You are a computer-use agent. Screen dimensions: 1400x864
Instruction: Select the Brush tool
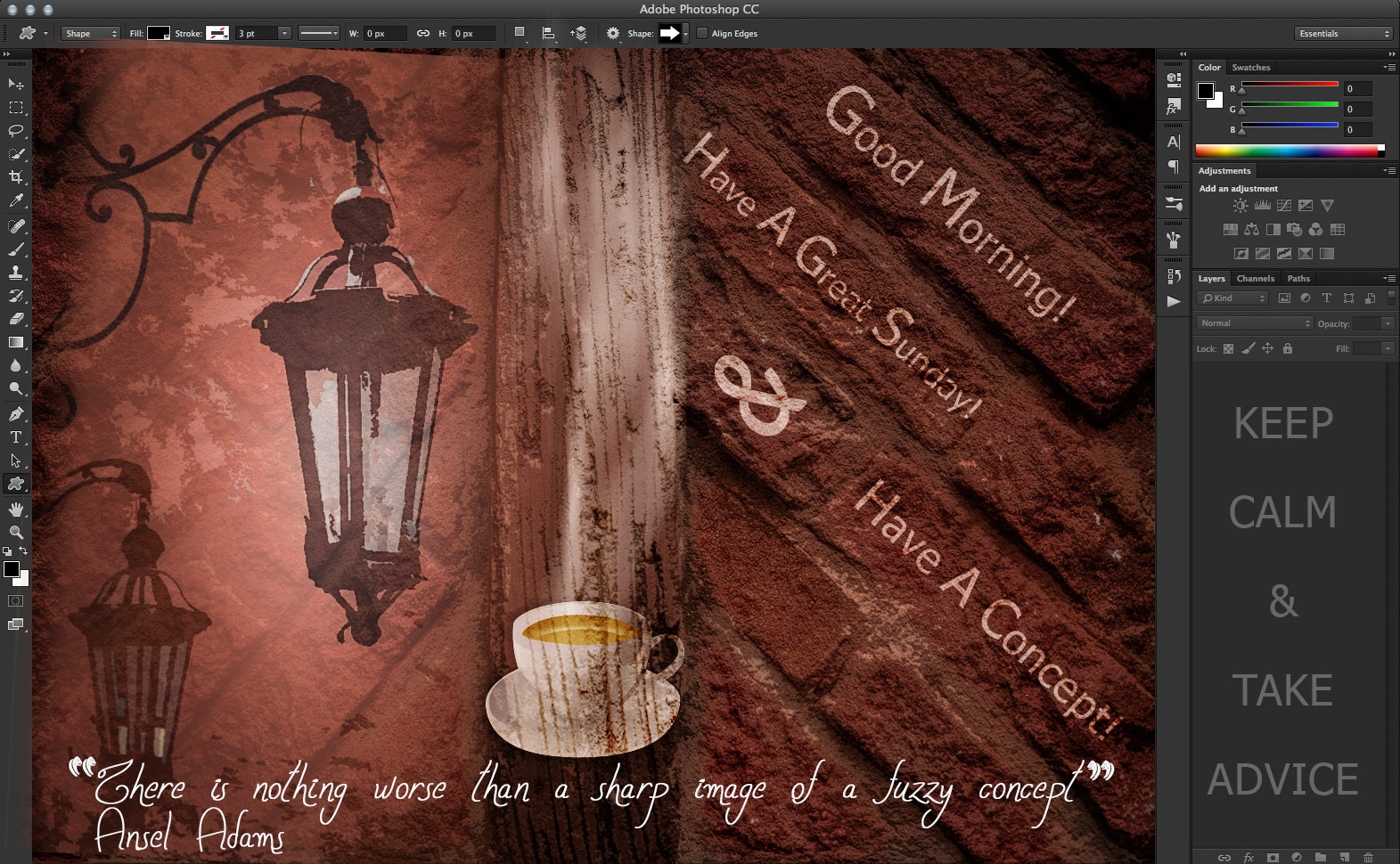click(x=15, y=249)
